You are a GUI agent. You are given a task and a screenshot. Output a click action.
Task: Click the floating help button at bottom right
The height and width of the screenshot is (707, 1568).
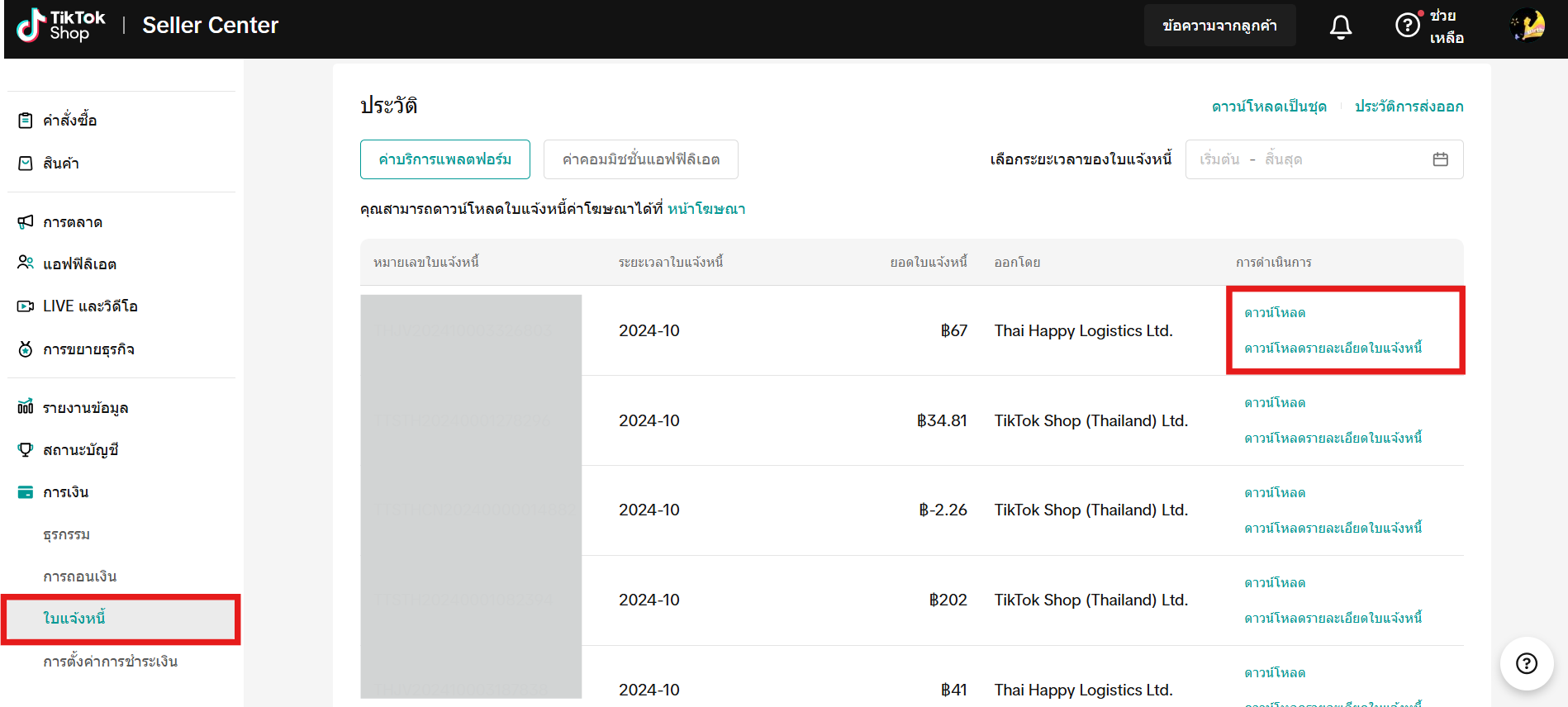[1527, 663]
